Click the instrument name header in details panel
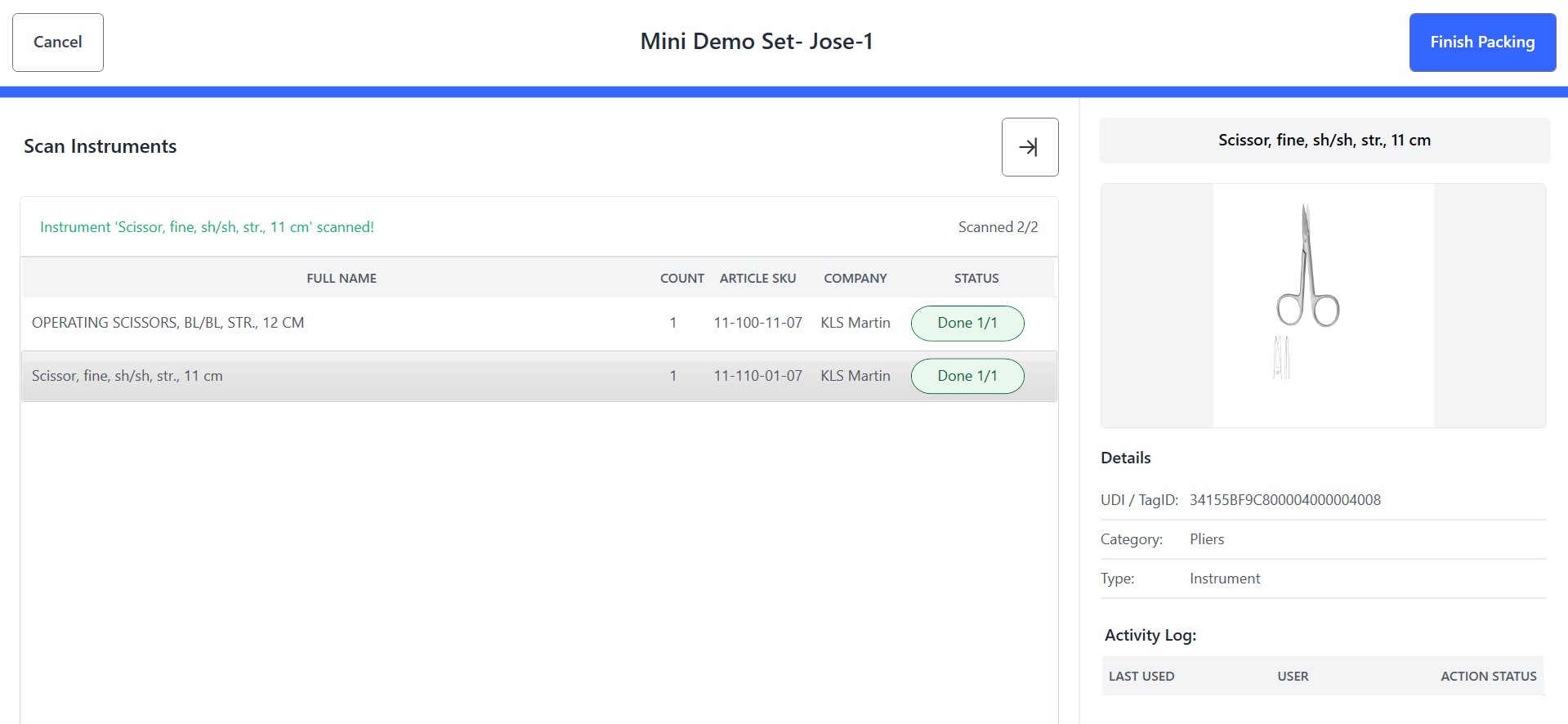The width and height of the screenshot is (1568, 724). coord(1325,141)
